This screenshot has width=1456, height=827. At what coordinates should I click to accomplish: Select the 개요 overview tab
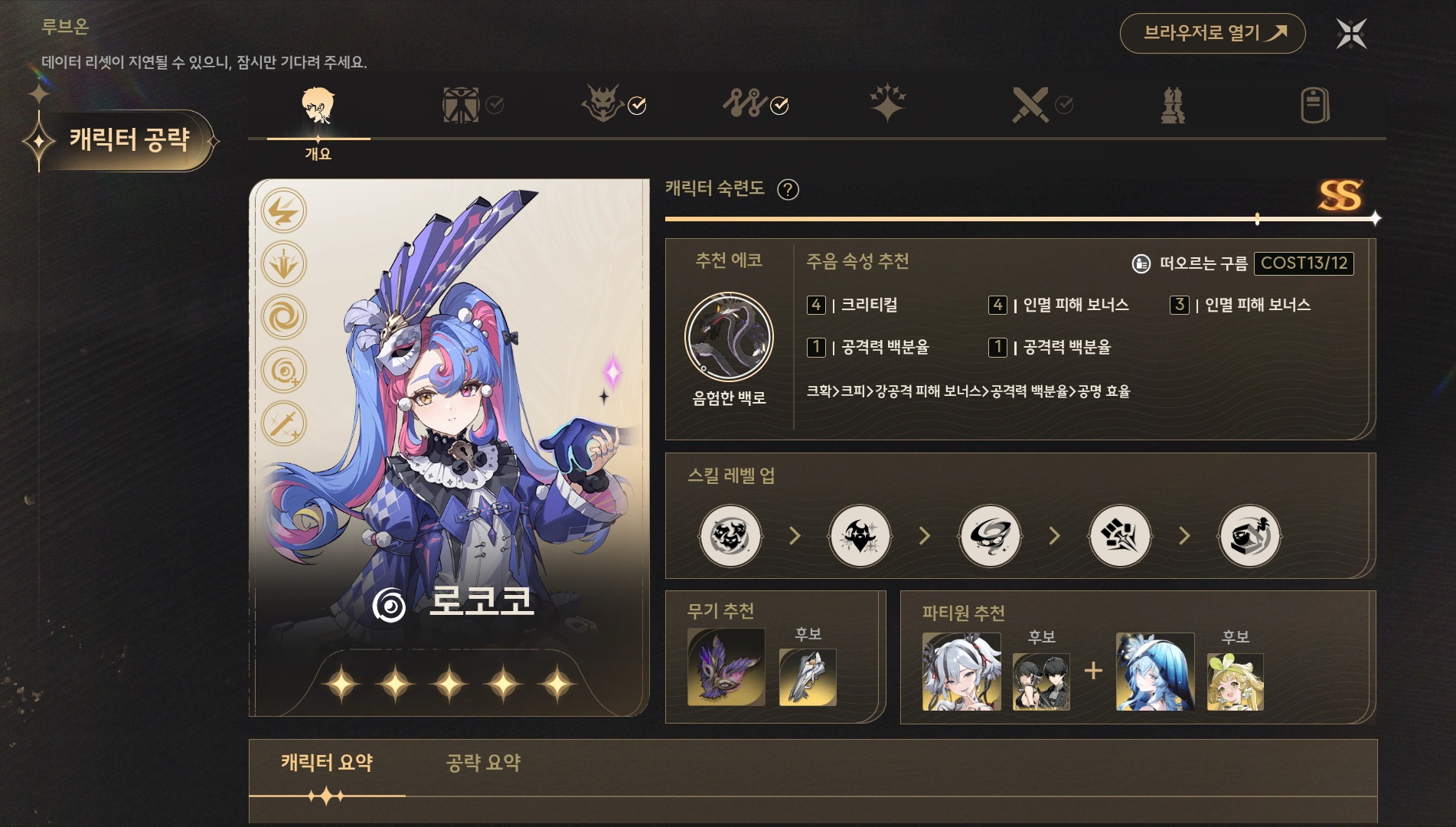[318, 122]
